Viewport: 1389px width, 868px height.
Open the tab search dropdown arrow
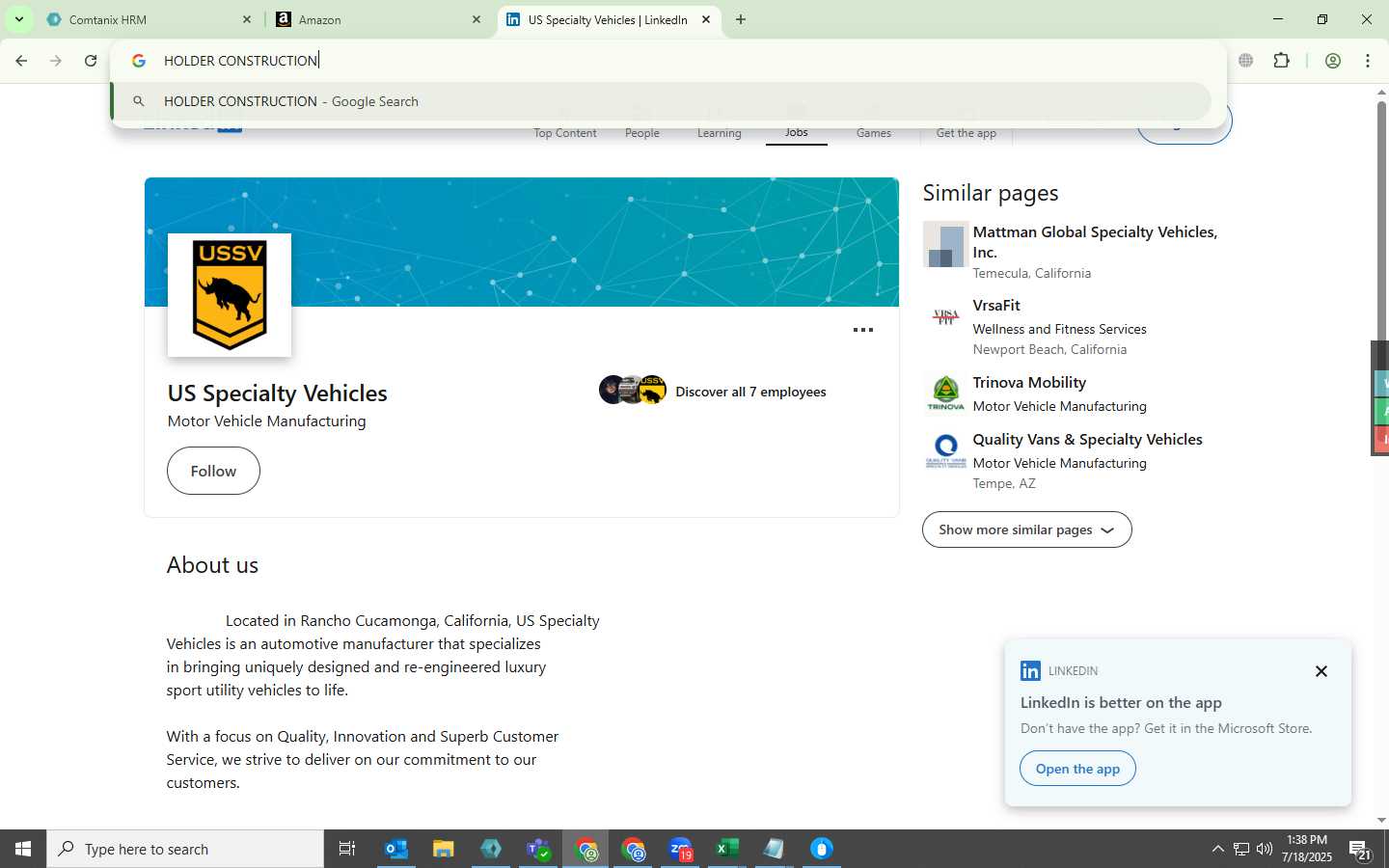click(18, 19)
